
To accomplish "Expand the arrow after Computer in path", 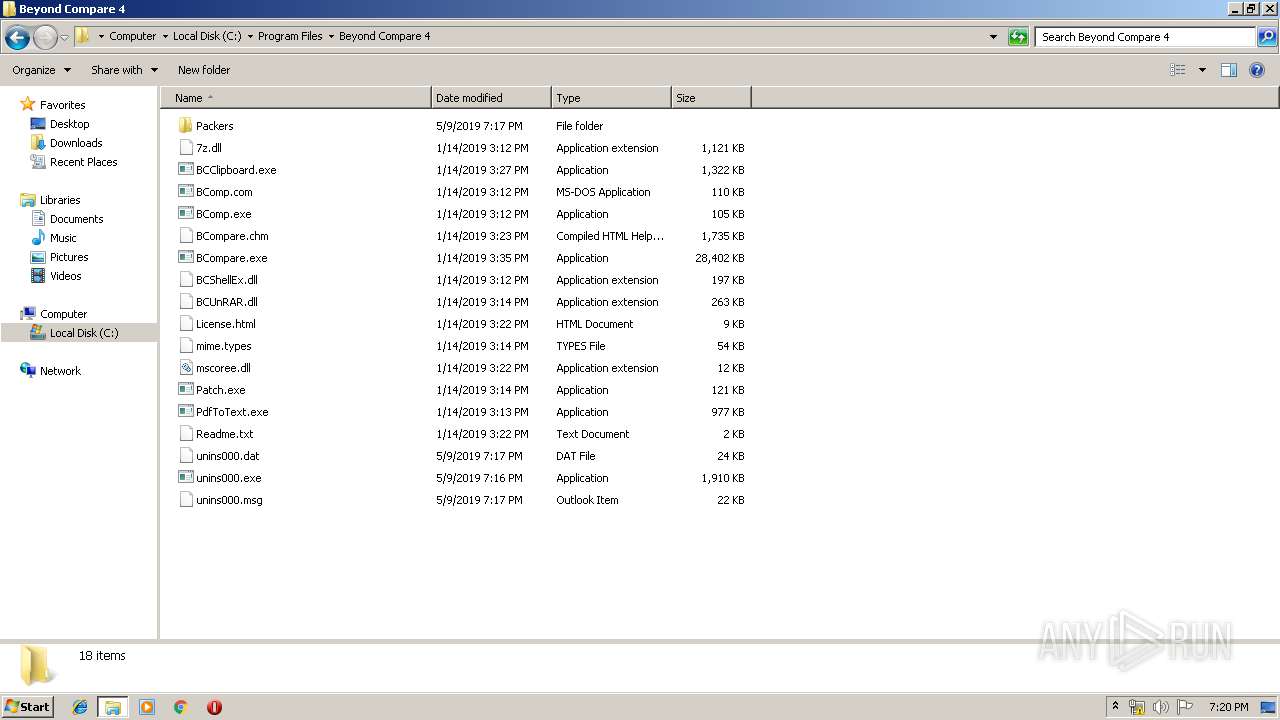I will [165, 36].
